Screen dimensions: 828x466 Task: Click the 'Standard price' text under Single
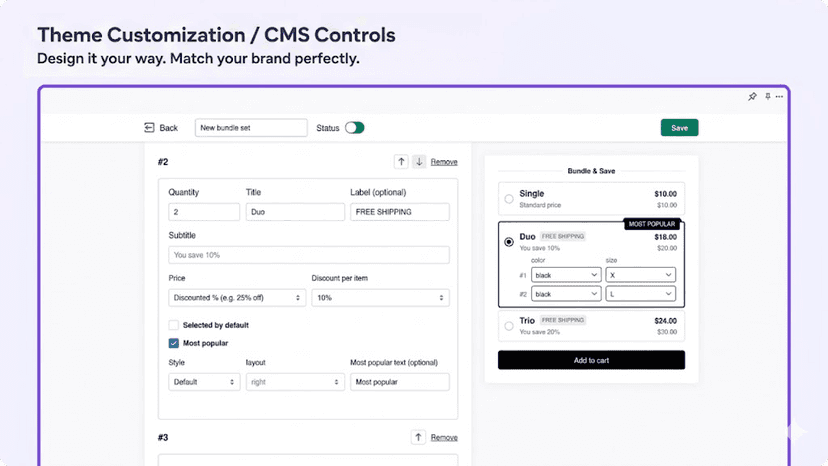point(540,205)
